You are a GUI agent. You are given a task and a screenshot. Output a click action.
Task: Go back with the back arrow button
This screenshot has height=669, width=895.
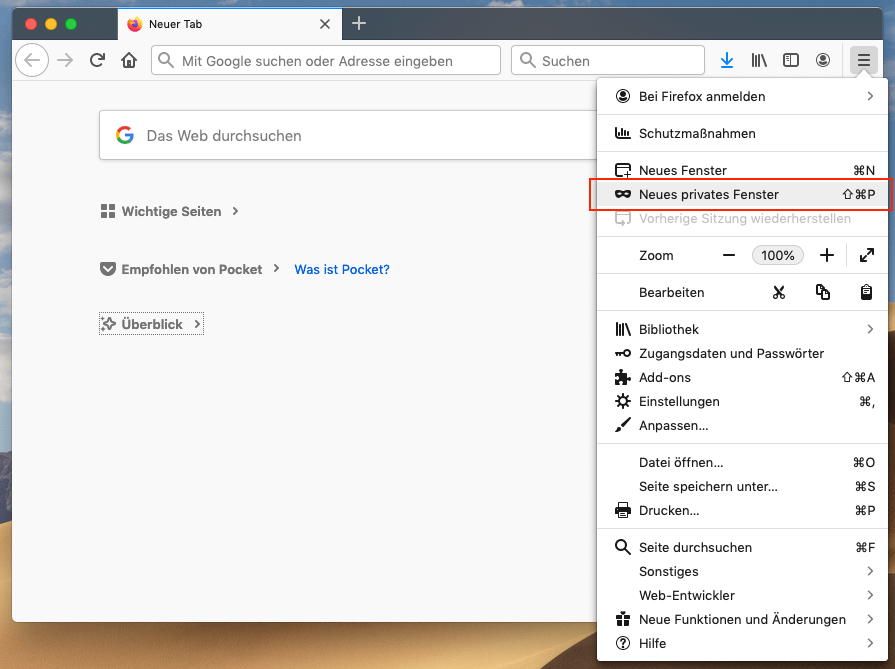tap(32, 60)
